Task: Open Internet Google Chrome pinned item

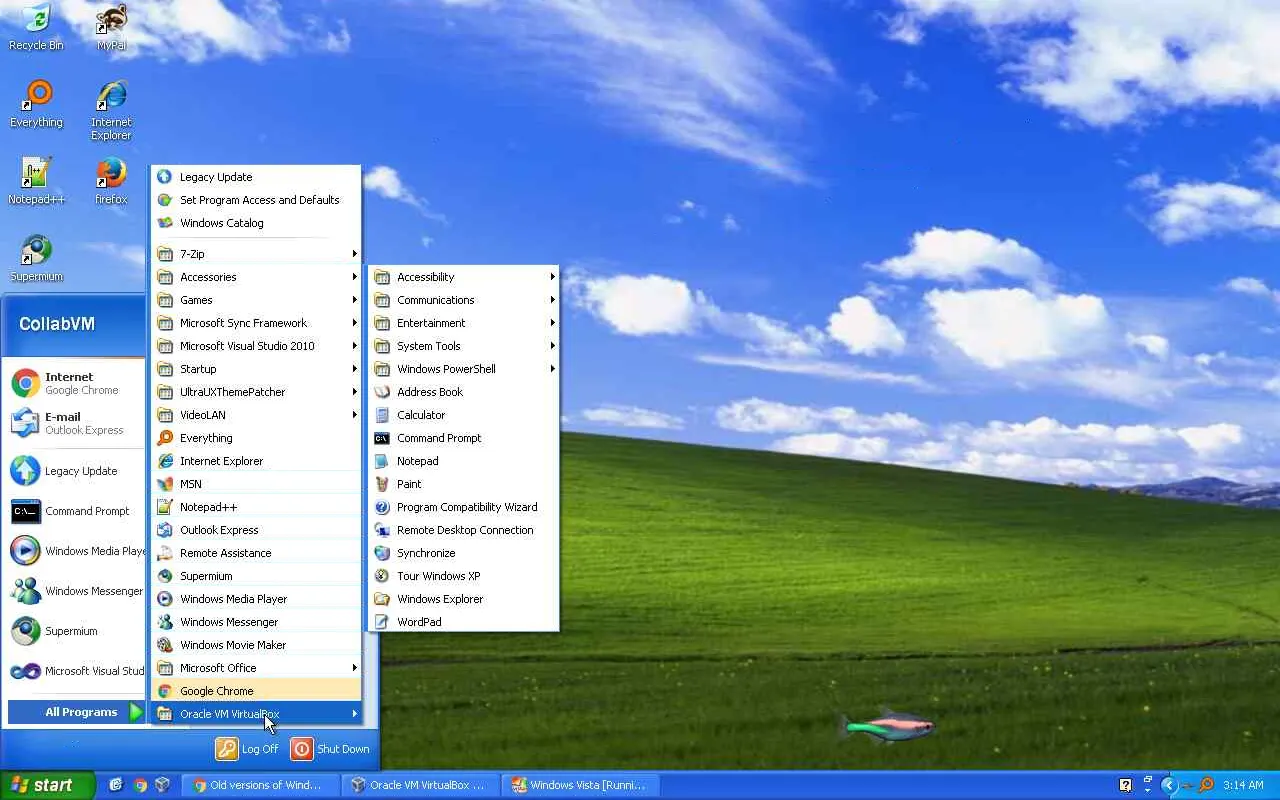Action: click(x=76, y=383)
